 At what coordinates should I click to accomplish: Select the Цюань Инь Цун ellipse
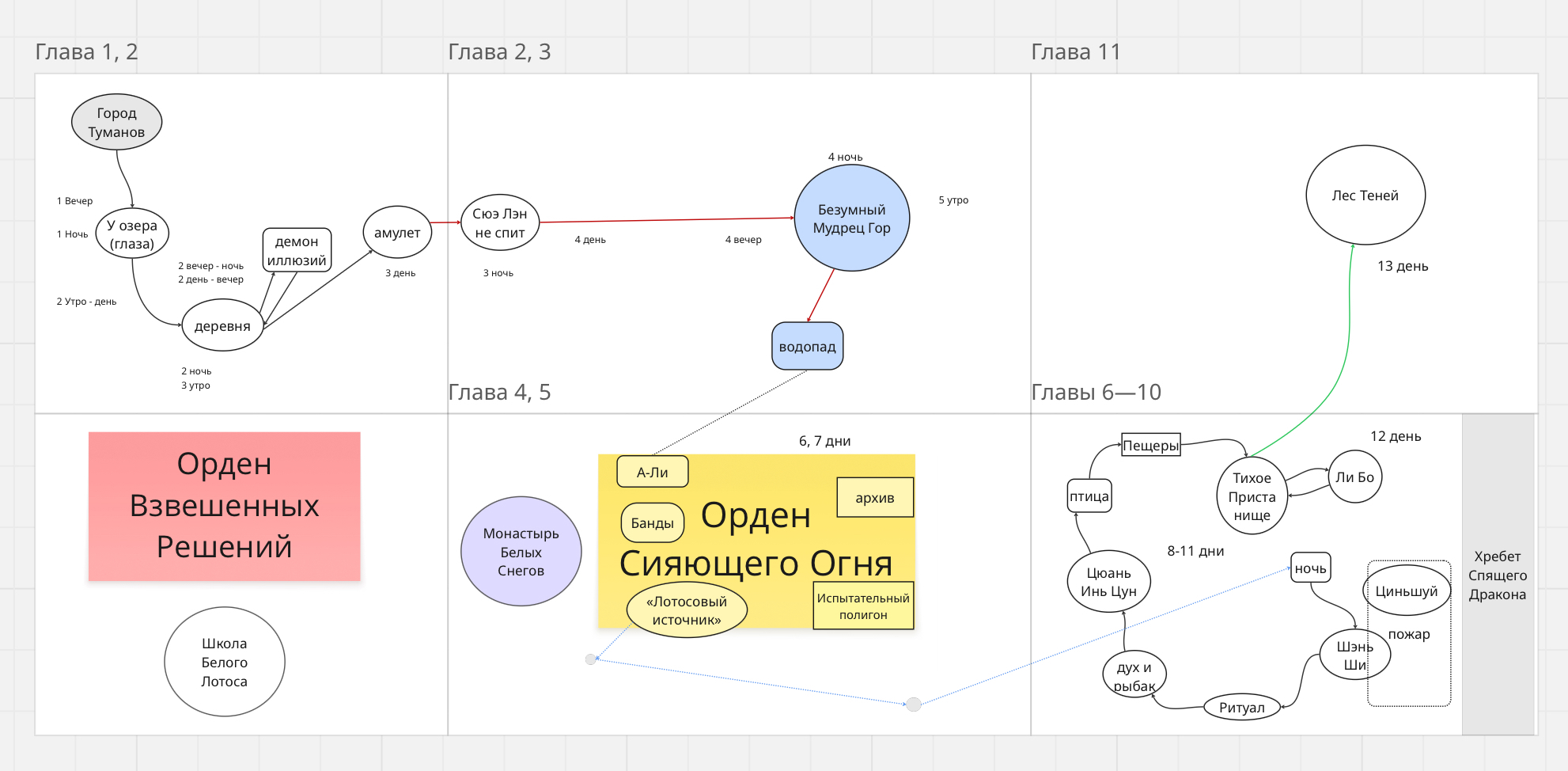[x=1108, y=582]
